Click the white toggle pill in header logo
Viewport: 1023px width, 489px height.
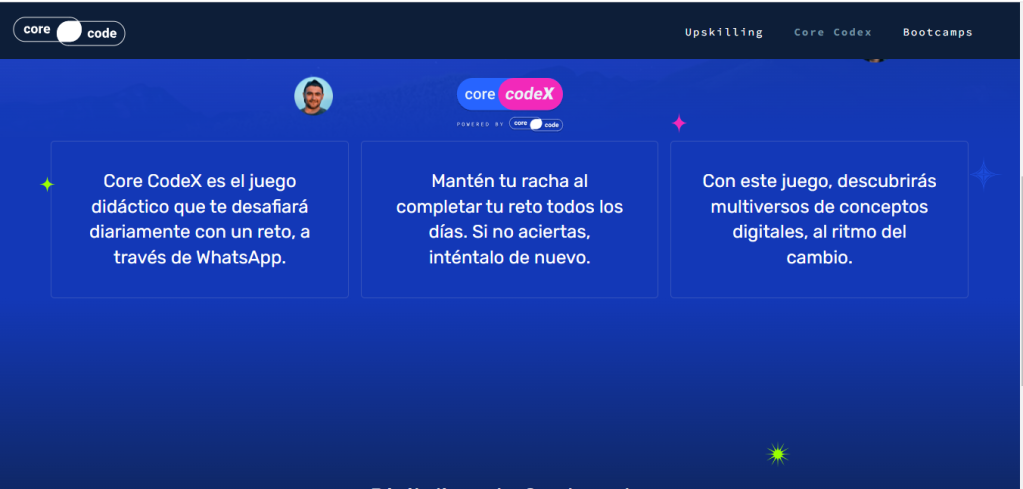coord(69,32)
